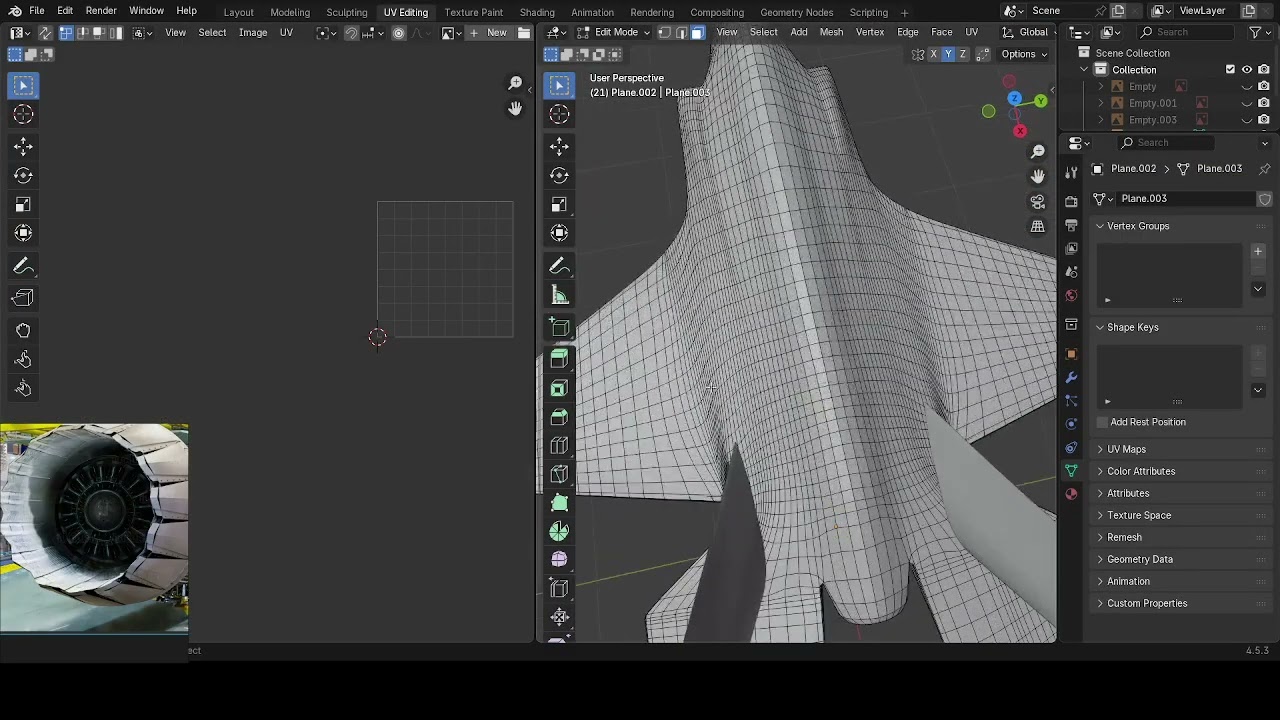Screen dimensions: 1280x720
Task: Switch to the Geometry Nodes workspace tab
Action: tap(796, 12)
